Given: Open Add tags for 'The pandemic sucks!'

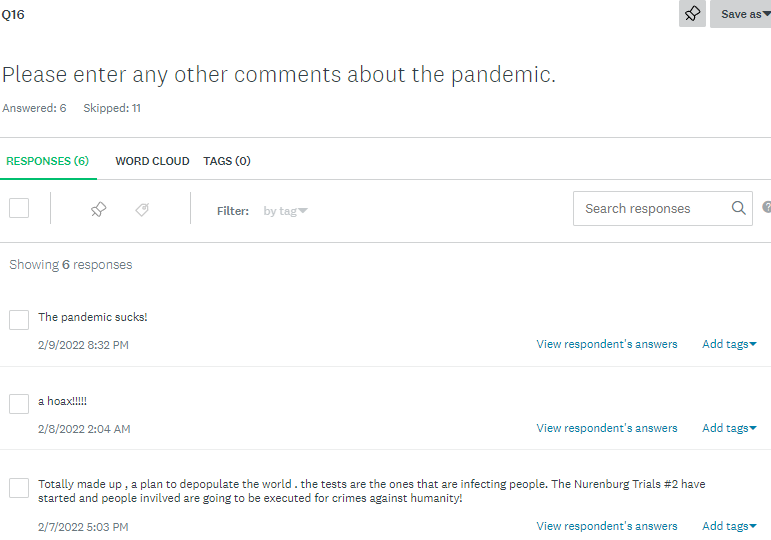Looking at the screenshot, I should tap(729, 344).
